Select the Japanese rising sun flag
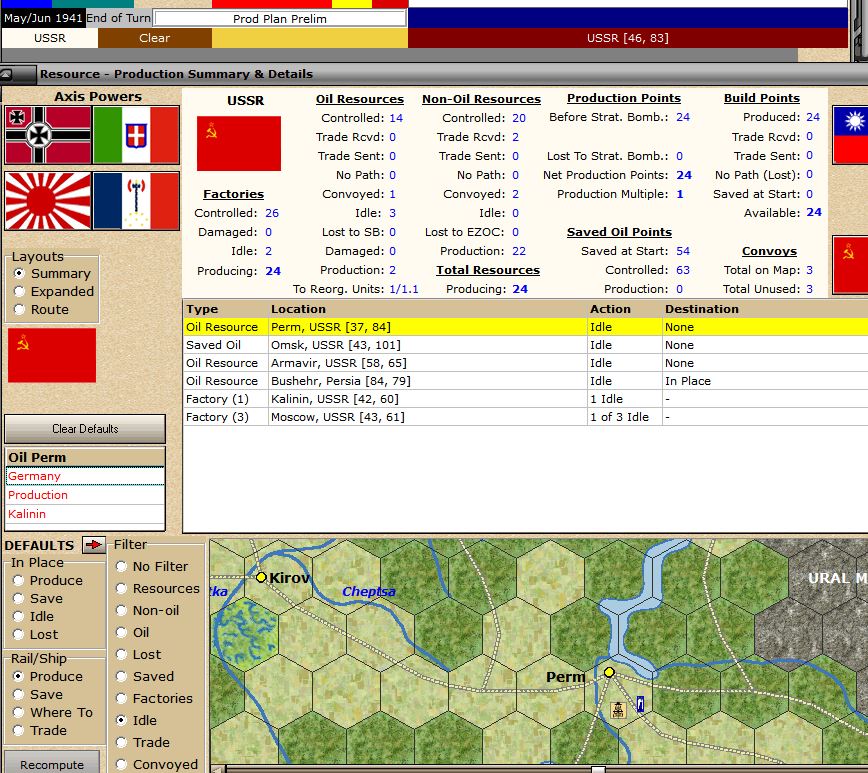This screenshot has height=773, width=868. pos(48,200)
